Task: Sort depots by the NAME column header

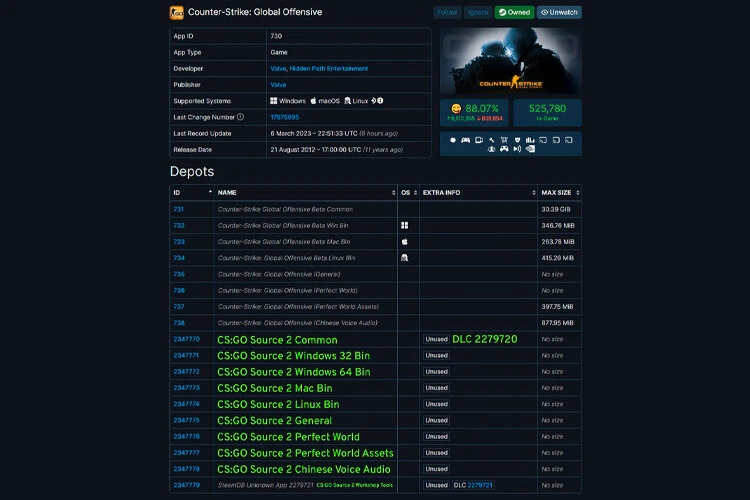Action: pyautogui.click(x=306, y=192)
